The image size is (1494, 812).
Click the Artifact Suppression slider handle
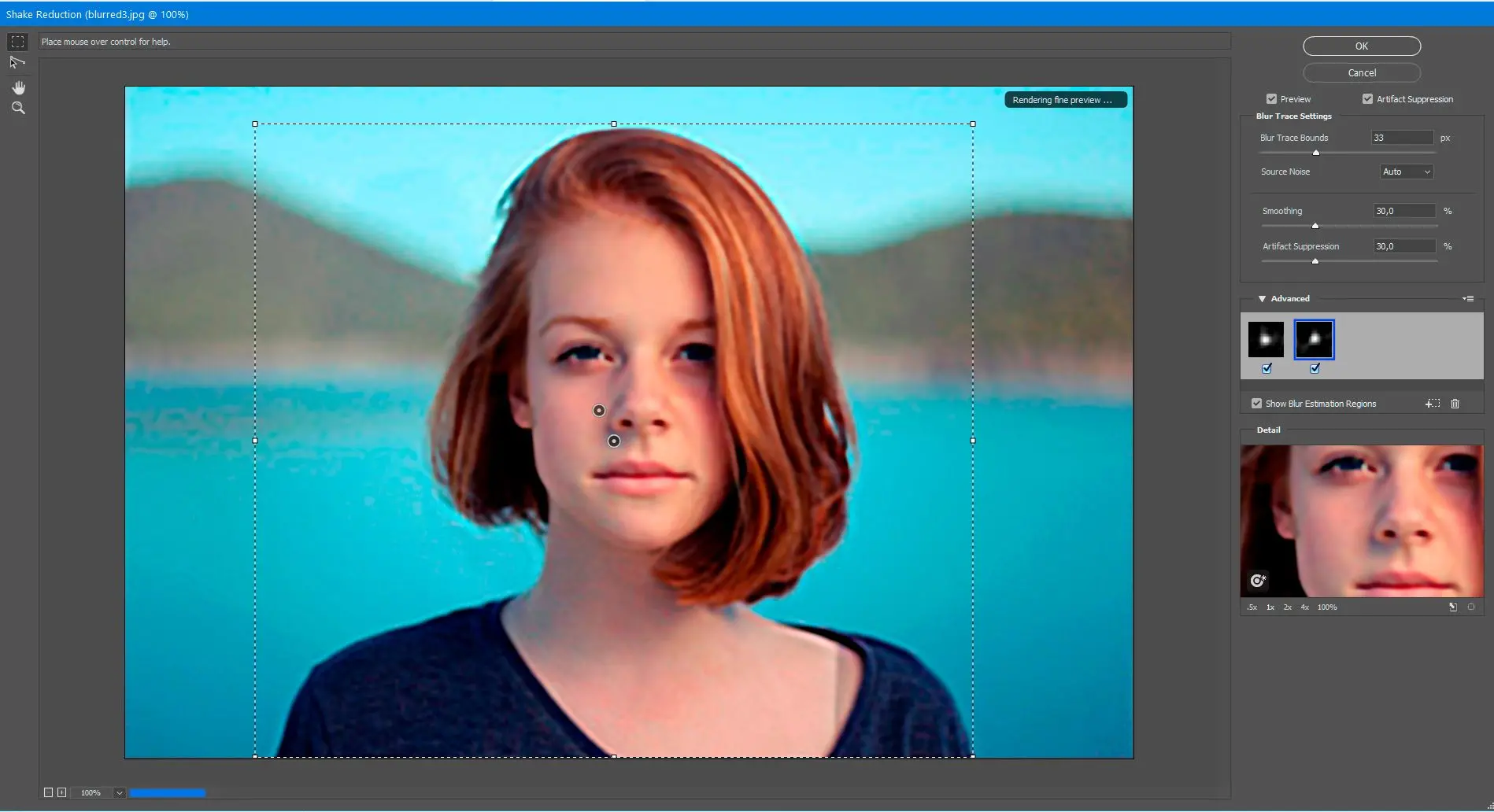(1315, 261)
